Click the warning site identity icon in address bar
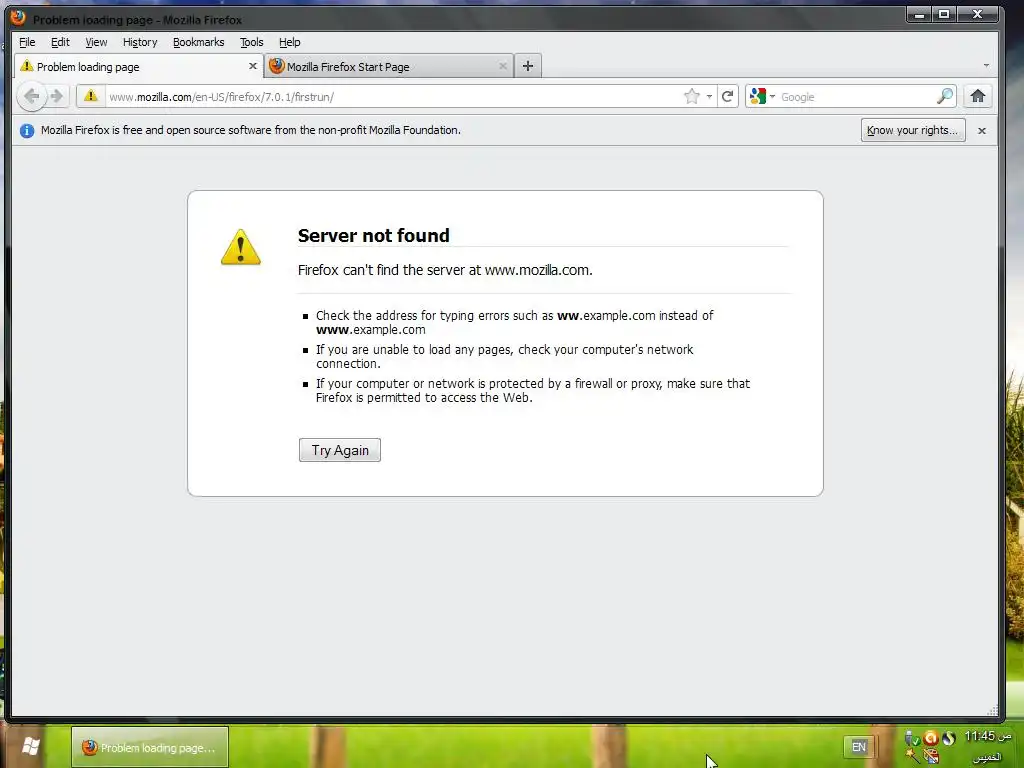The height and width of the screenshot is (768, 1024). [x=91, y=96]
